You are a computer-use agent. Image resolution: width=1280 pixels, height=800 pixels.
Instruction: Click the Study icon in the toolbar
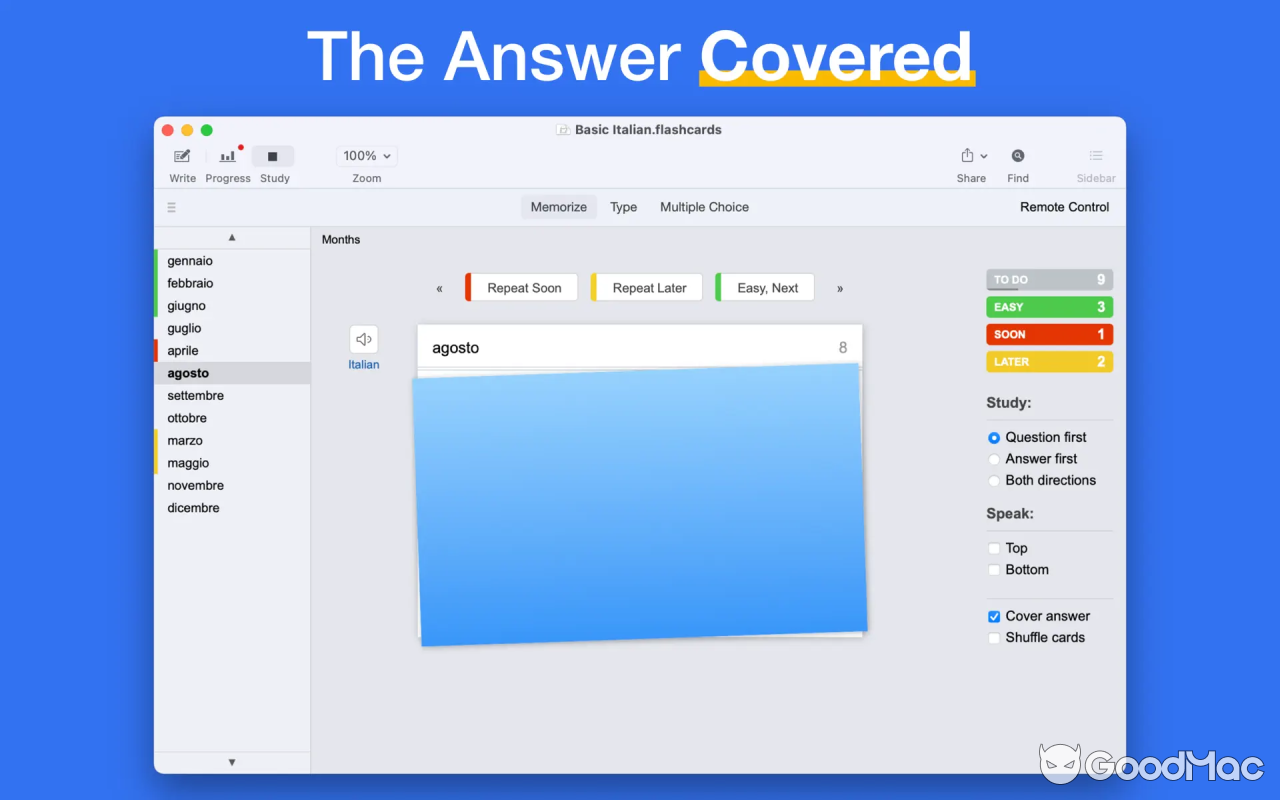tap(272, 157)
